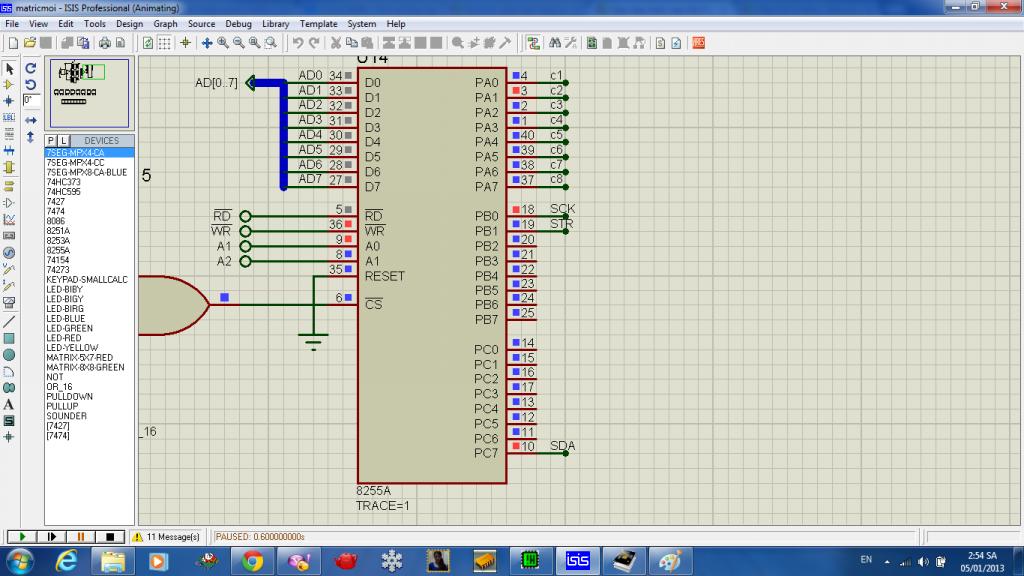Viewport: 1024px width, 576px height.
Task: Click the Open Design folder icon
Action: [30, 43]
